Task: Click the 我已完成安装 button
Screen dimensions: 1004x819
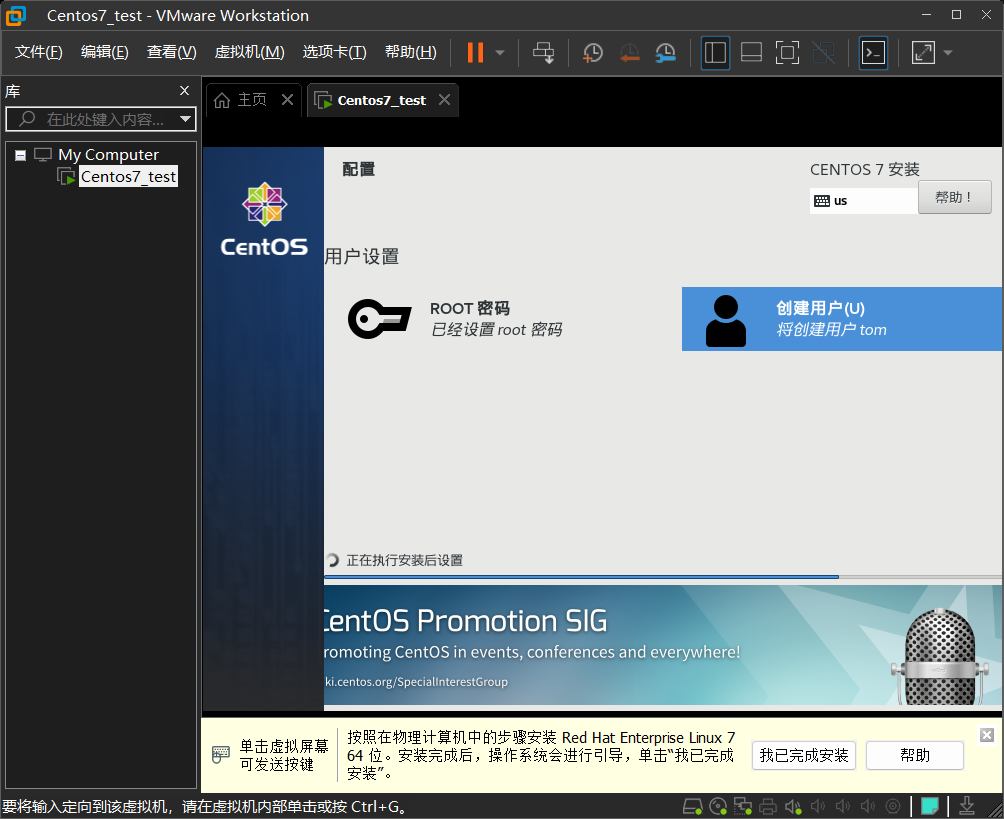Action: (804, 756)
